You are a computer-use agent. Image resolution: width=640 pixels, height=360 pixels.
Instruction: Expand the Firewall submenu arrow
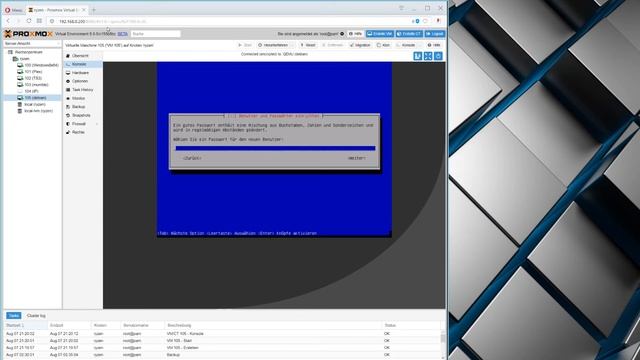tap(97, 124)
